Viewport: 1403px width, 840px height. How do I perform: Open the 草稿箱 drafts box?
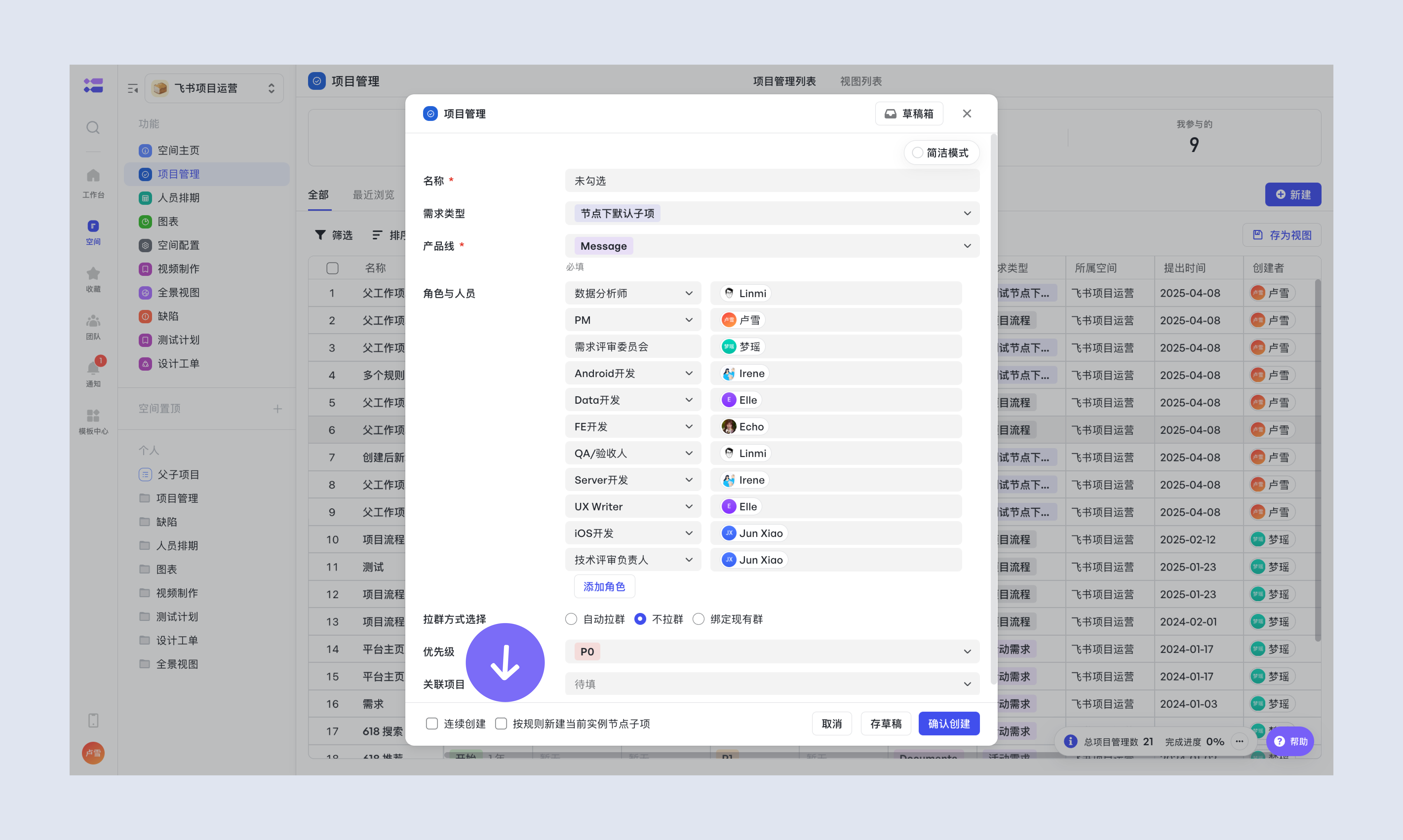click(909, 114)
